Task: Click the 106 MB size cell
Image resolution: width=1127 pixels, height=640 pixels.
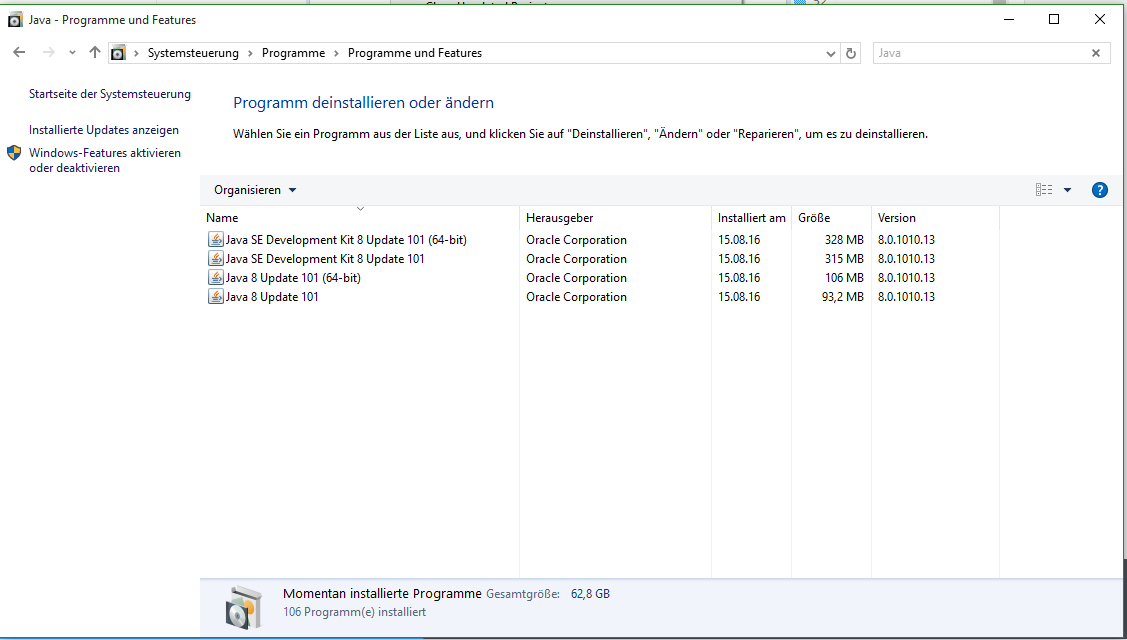Action: pyautogui.click(x=844, y=278)
